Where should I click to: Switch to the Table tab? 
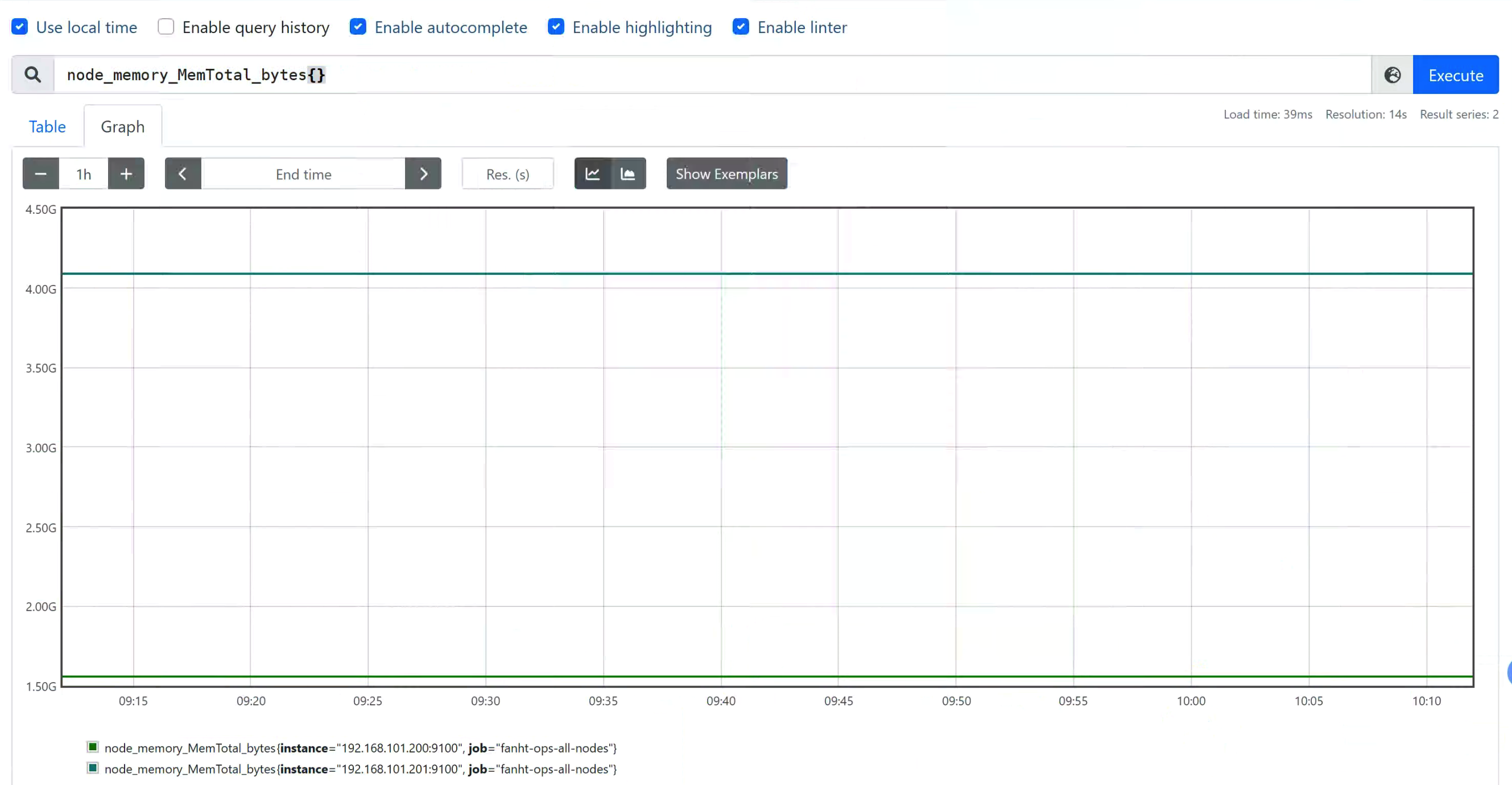[x=48, y=126]
